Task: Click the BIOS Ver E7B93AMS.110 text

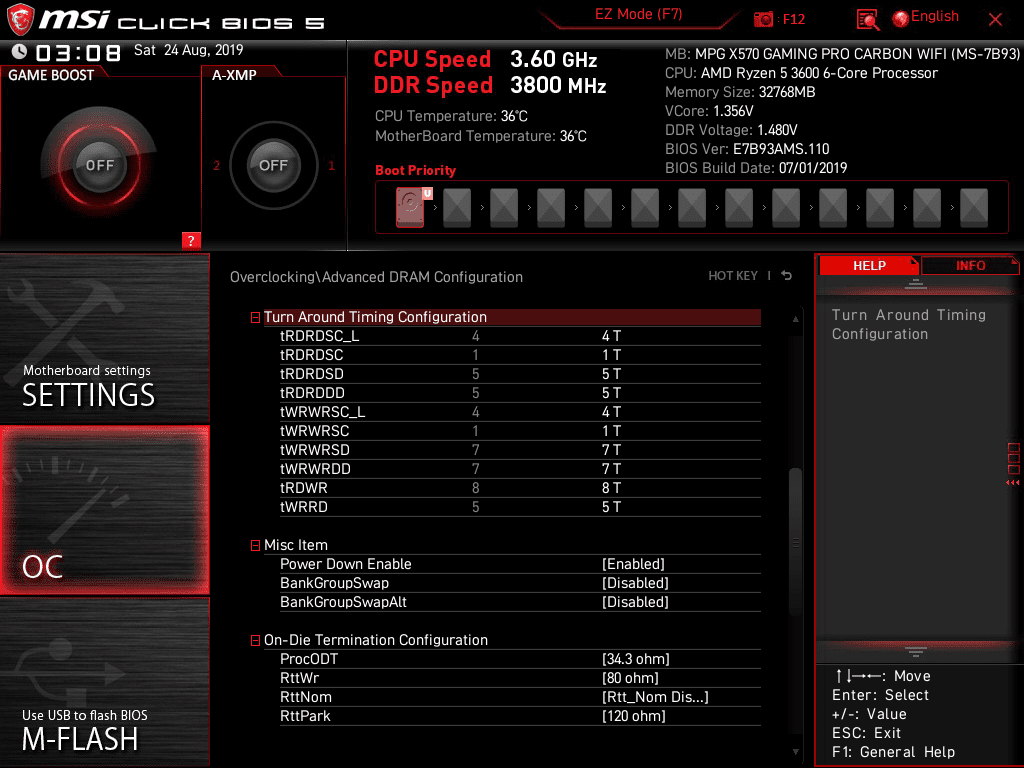Action: pos(747,149)
